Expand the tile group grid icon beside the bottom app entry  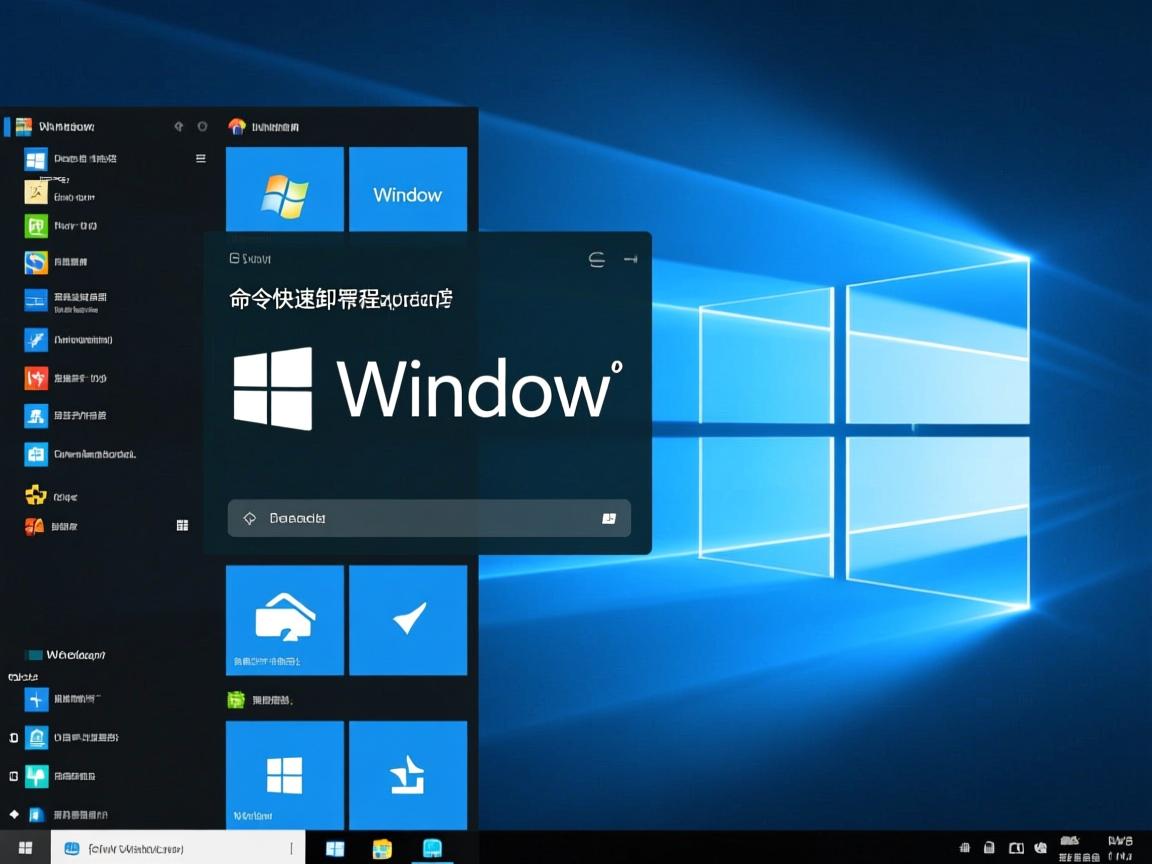(182, 526)
